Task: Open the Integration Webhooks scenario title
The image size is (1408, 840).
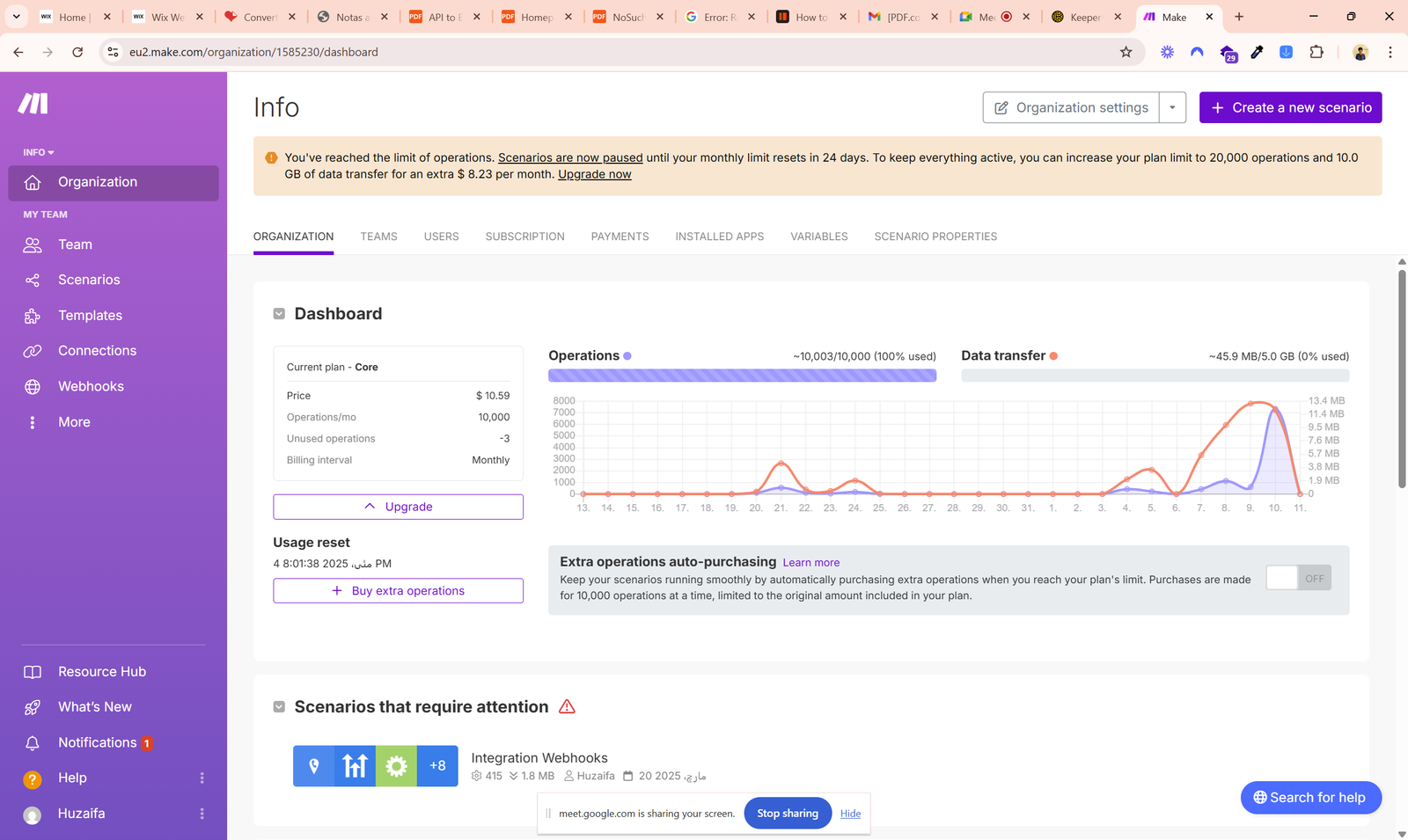Action: pyautogui.click(x=539, y=757)
